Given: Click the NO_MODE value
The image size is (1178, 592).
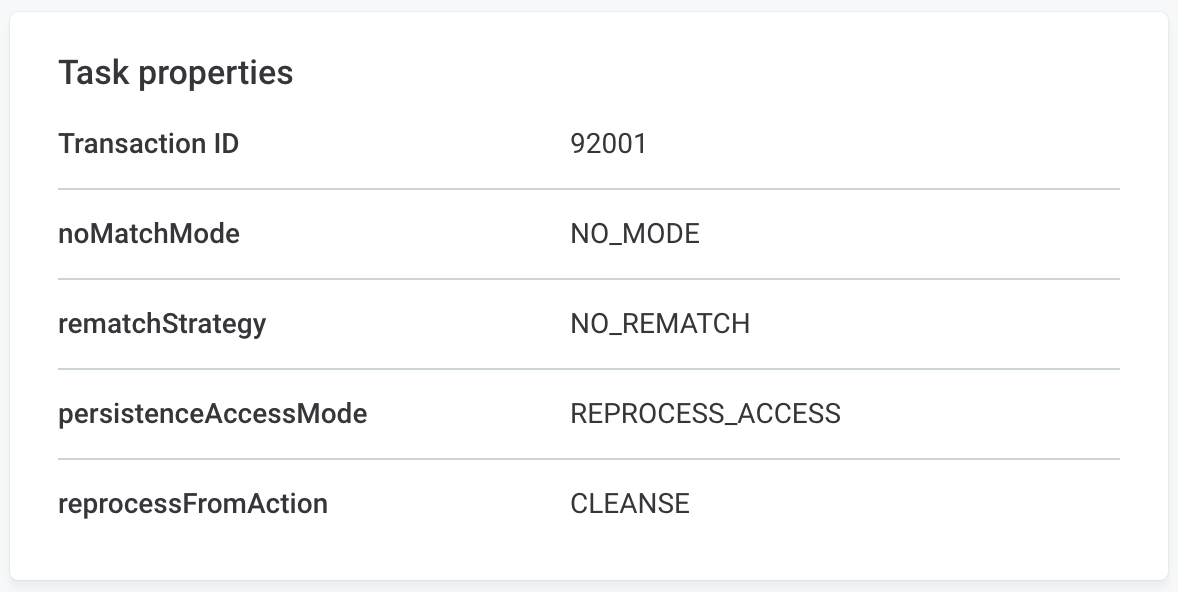Looking at the screenshot, I should coord(635,234).
